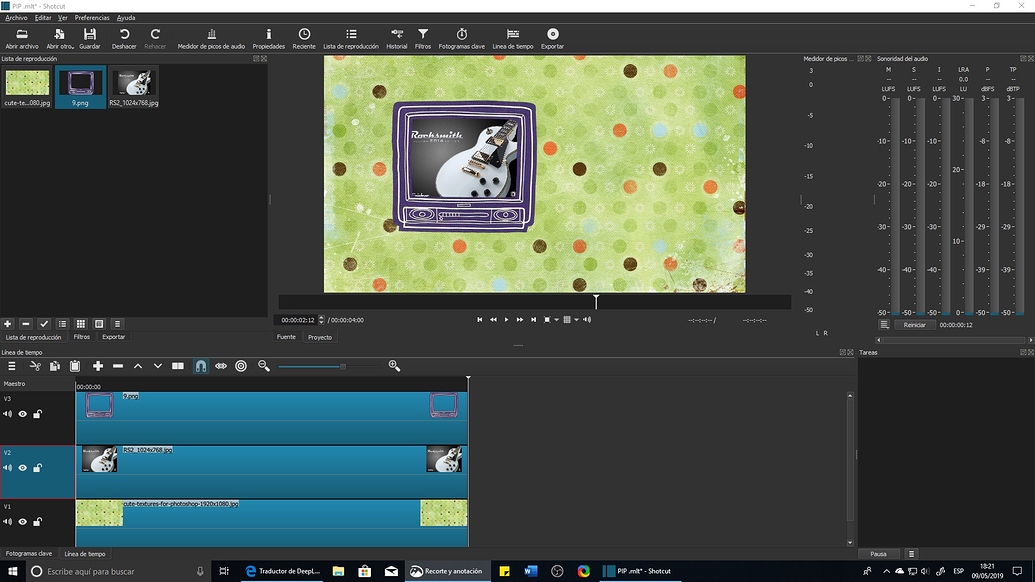Zoom out timeline with magnifier minus
The height and width of the screenshot is (582, 1035).
click(264, 366)
